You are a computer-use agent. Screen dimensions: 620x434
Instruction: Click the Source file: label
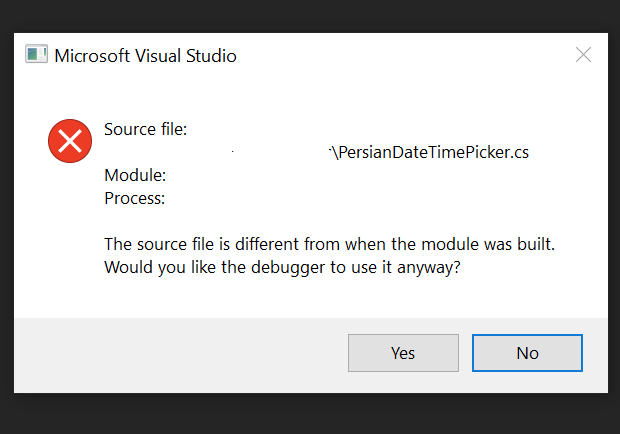click(146, 129)
